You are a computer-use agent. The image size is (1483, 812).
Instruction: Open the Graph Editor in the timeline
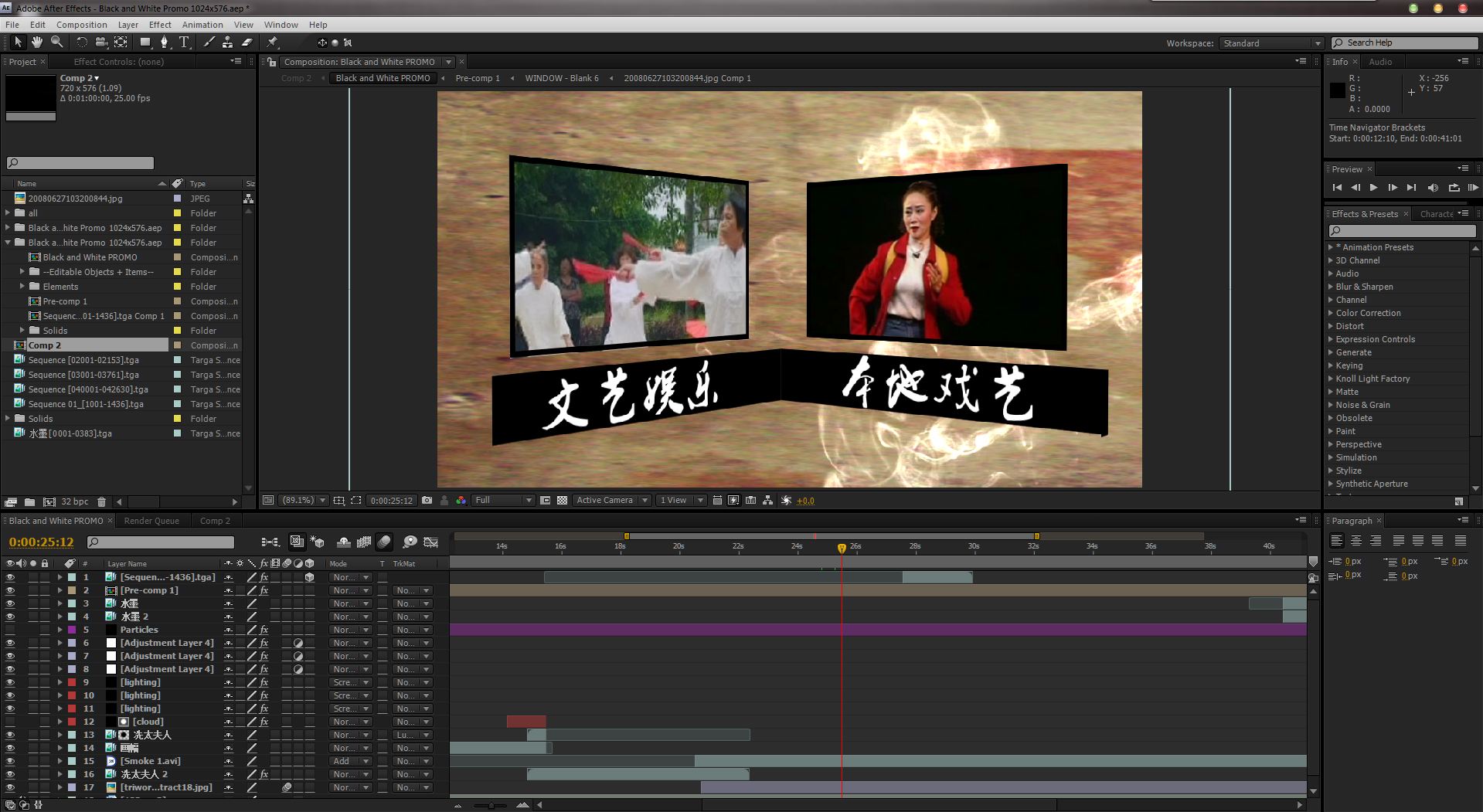click(x=431, y=542)
